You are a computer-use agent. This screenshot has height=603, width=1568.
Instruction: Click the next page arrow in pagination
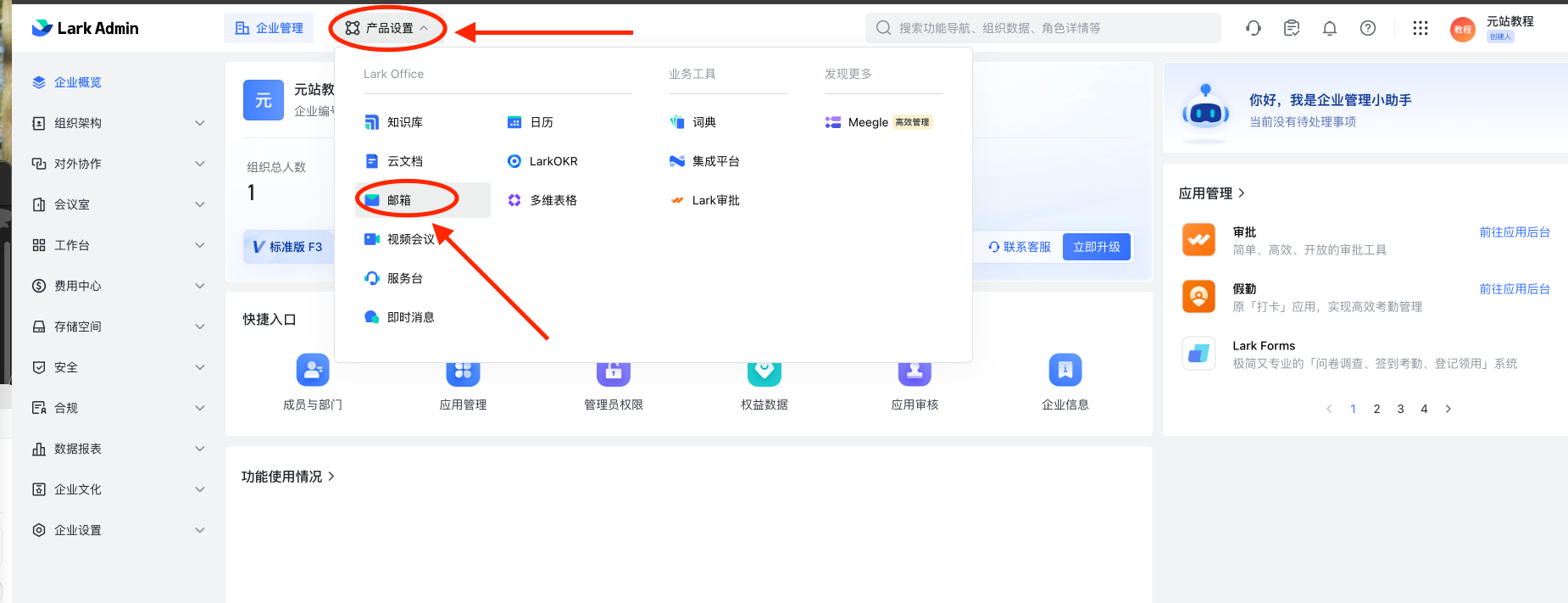point(1448,409)
